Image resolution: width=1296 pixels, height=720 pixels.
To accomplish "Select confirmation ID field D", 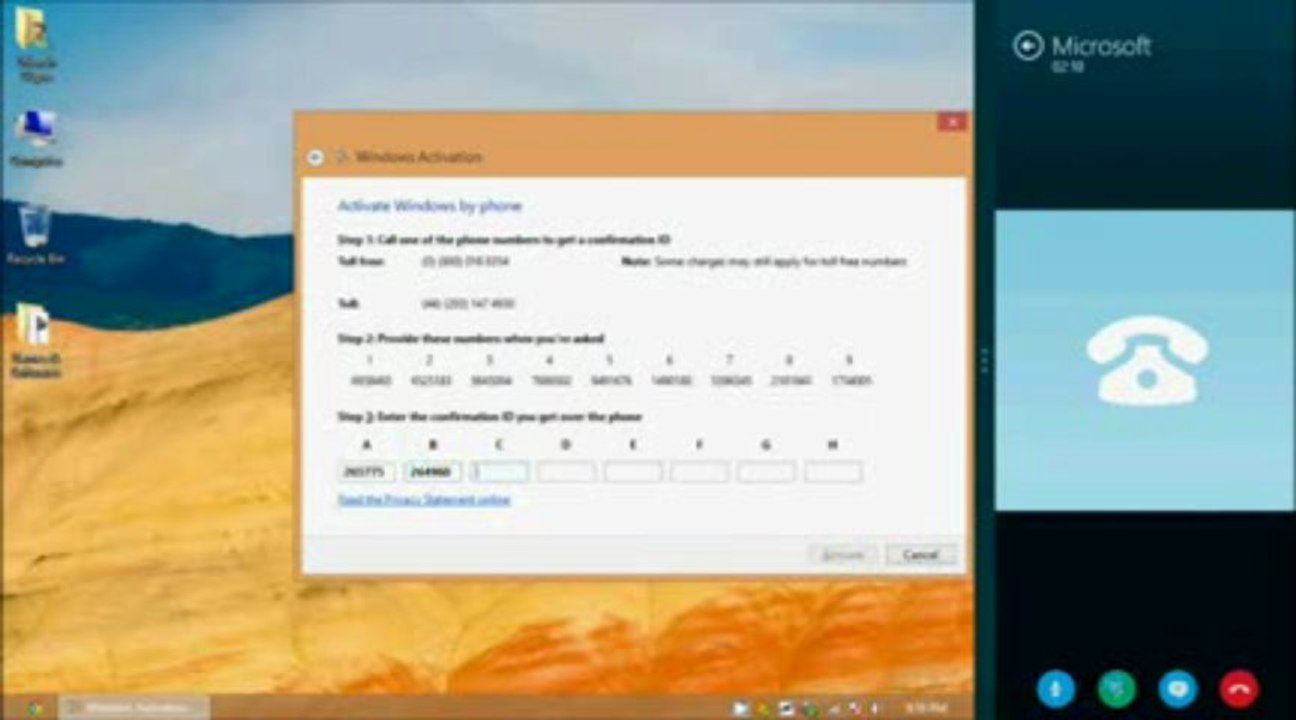I will 566,471.
